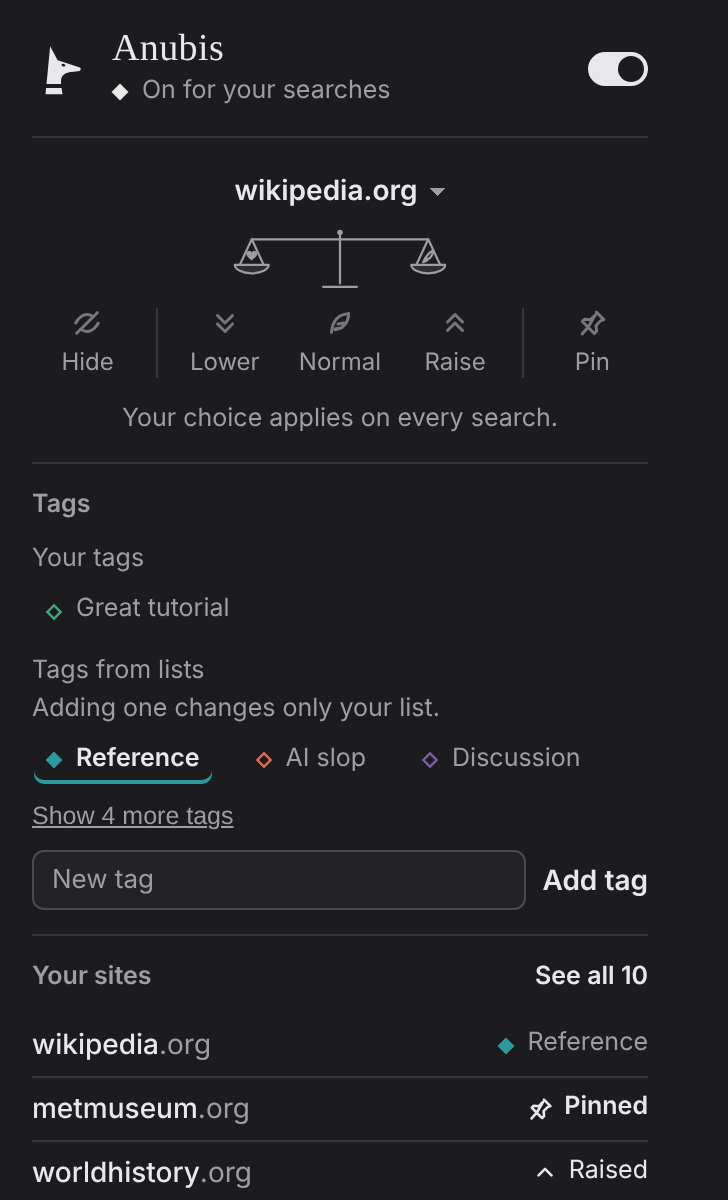Choose the Raise double-chevron icon

click(455, 323)
